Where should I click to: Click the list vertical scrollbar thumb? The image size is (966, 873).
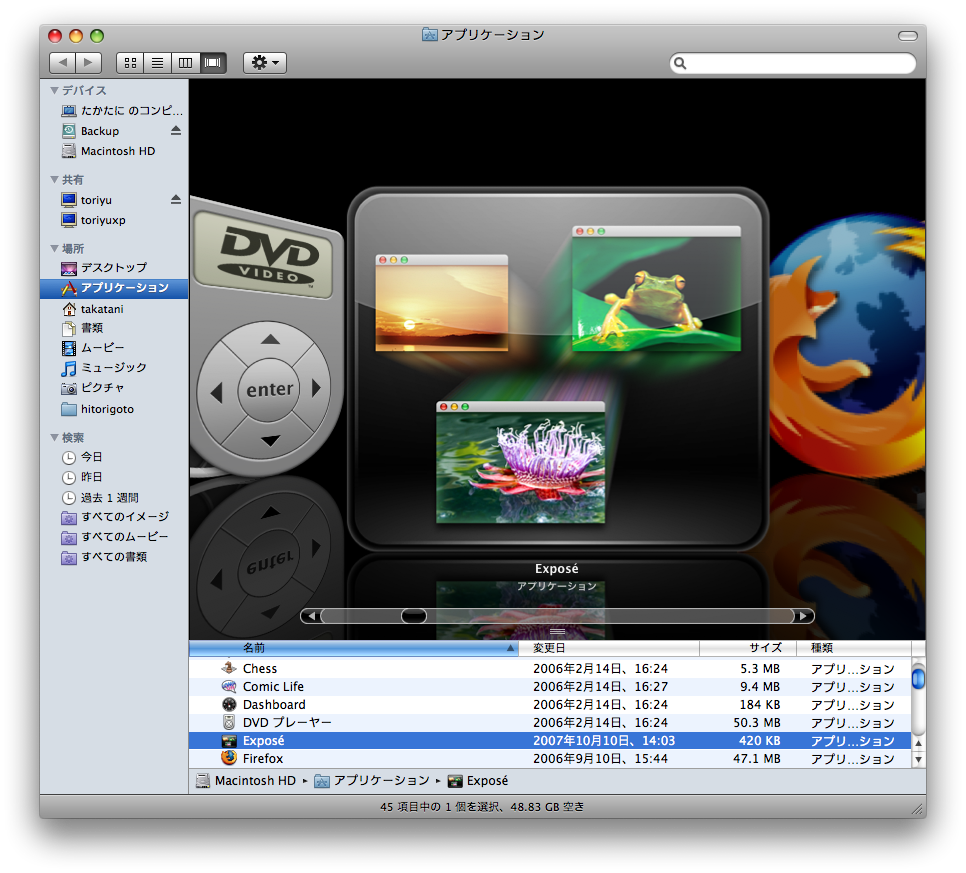tap(918, 678)
